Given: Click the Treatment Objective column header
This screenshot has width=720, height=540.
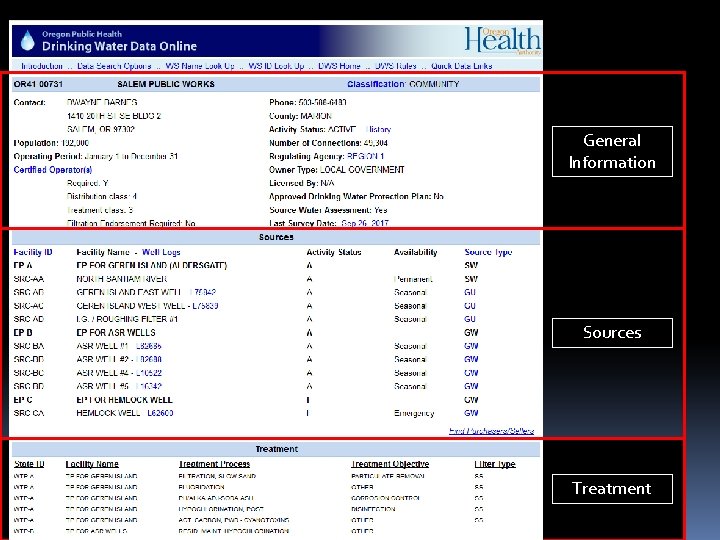Looking at the screenshot, I should (x=390, y=464).
